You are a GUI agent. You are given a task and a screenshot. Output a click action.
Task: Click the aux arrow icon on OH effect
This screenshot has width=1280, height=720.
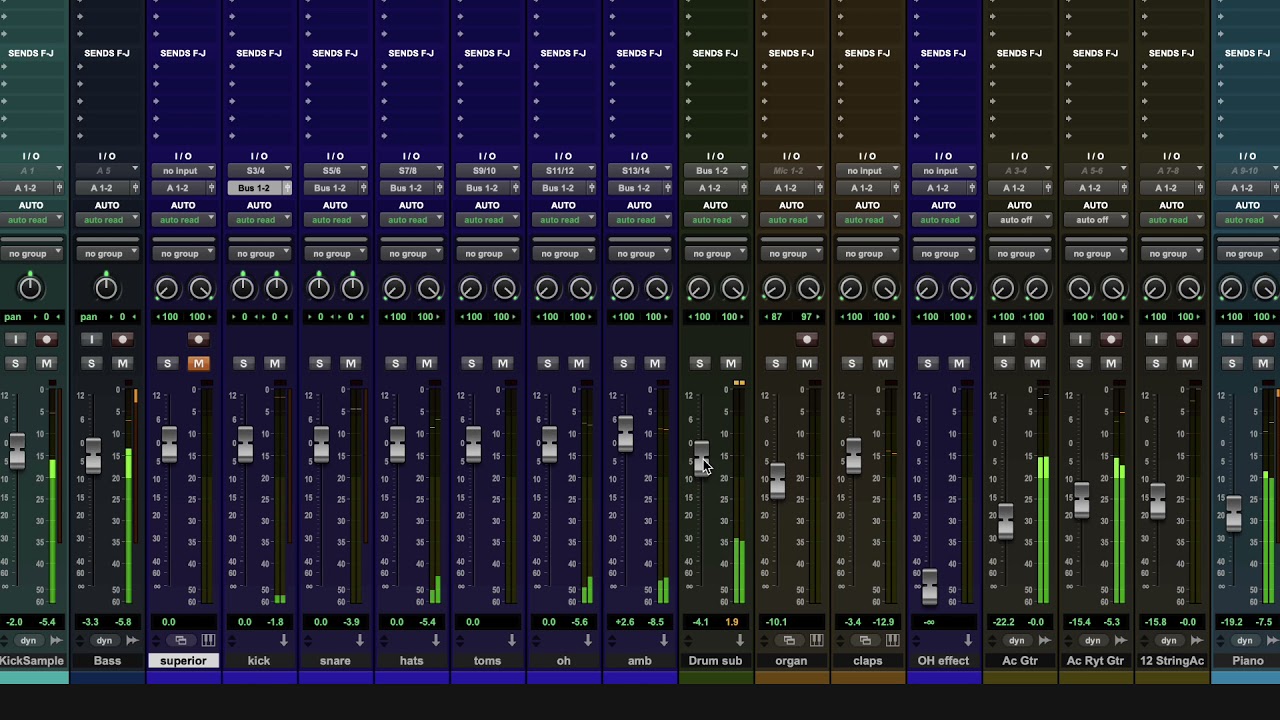[968, 640]
